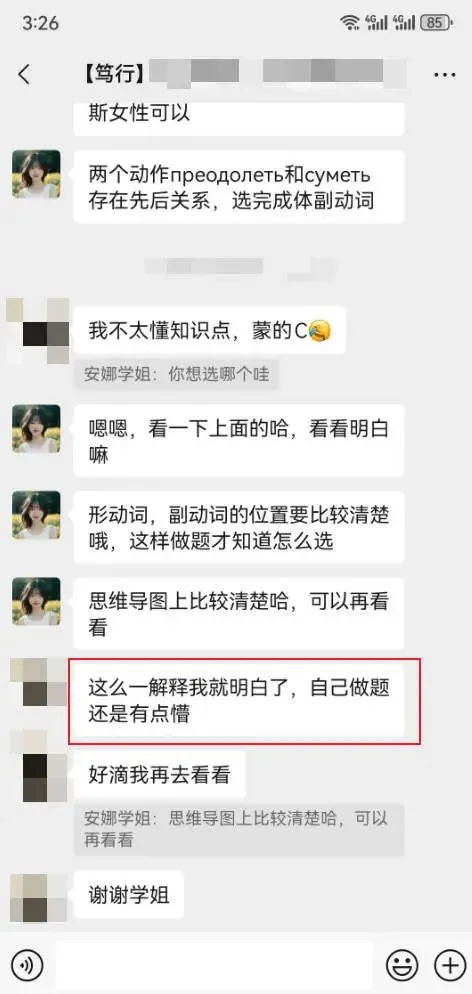Tap the 谢谢学姐 message bubble

pyautogui.click(x=129, y=895)
